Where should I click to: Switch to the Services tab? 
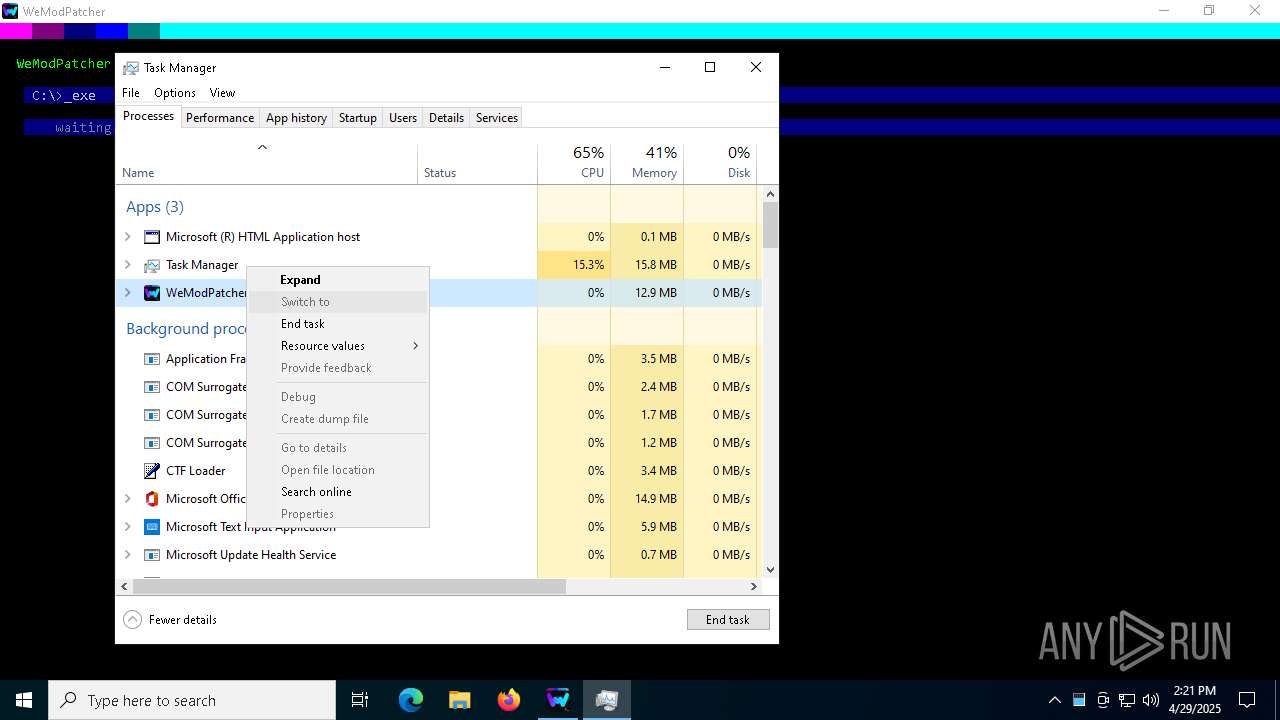coord(497,118)
